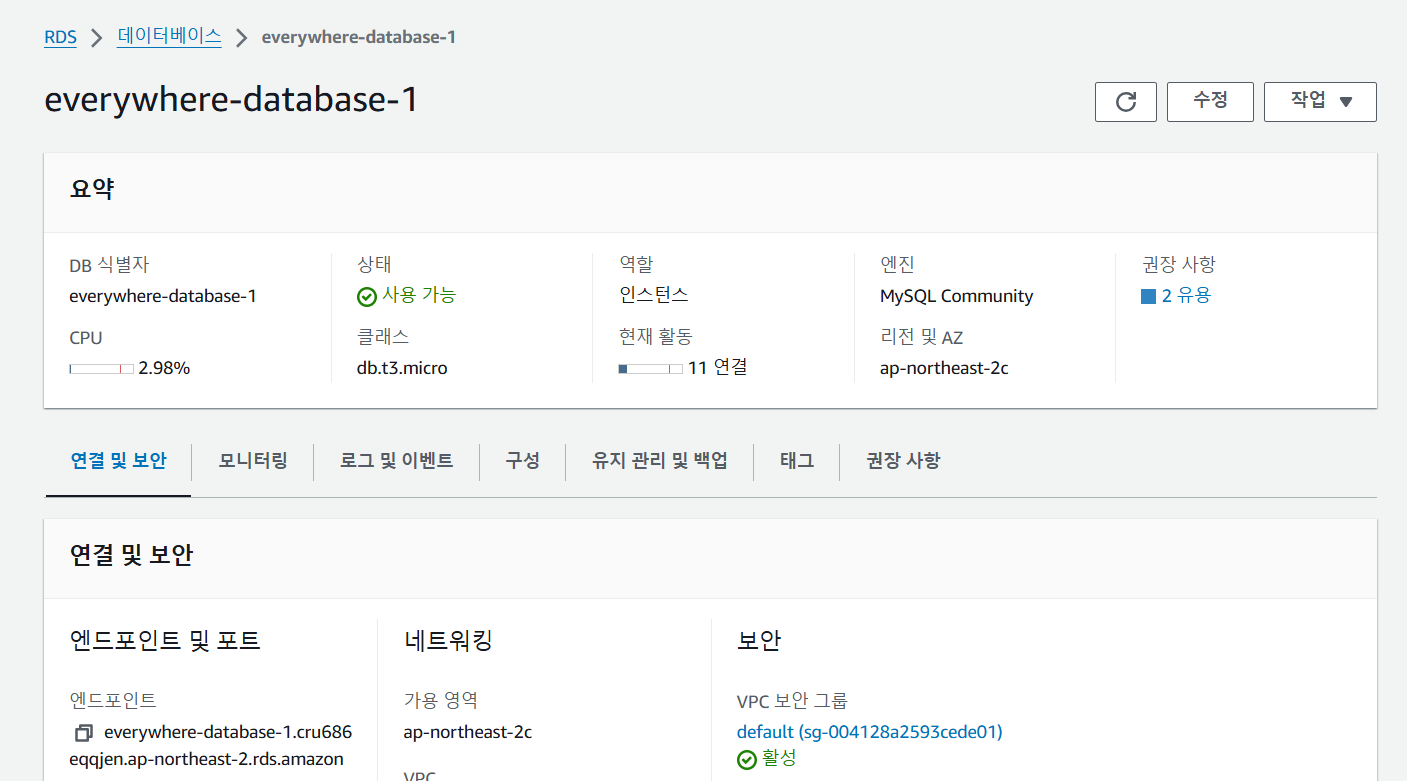Go to RDS breadcrumb link
The image size is (1407, 781).
(x=61, y=38)
